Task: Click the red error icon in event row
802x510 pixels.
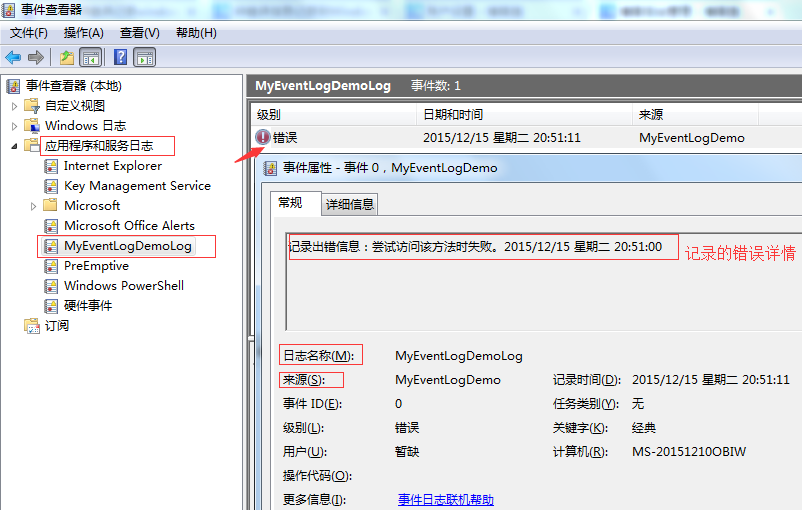Action: [x=262, y=137]
